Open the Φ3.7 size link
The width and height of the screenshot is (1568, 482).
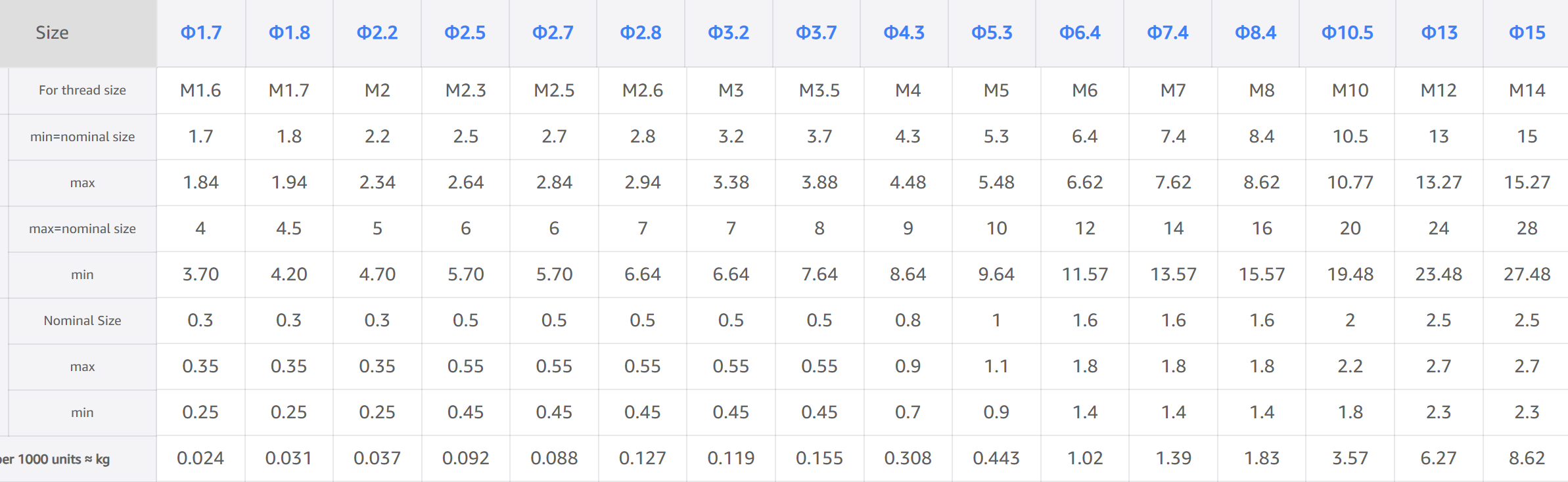[x=816, y=33]
